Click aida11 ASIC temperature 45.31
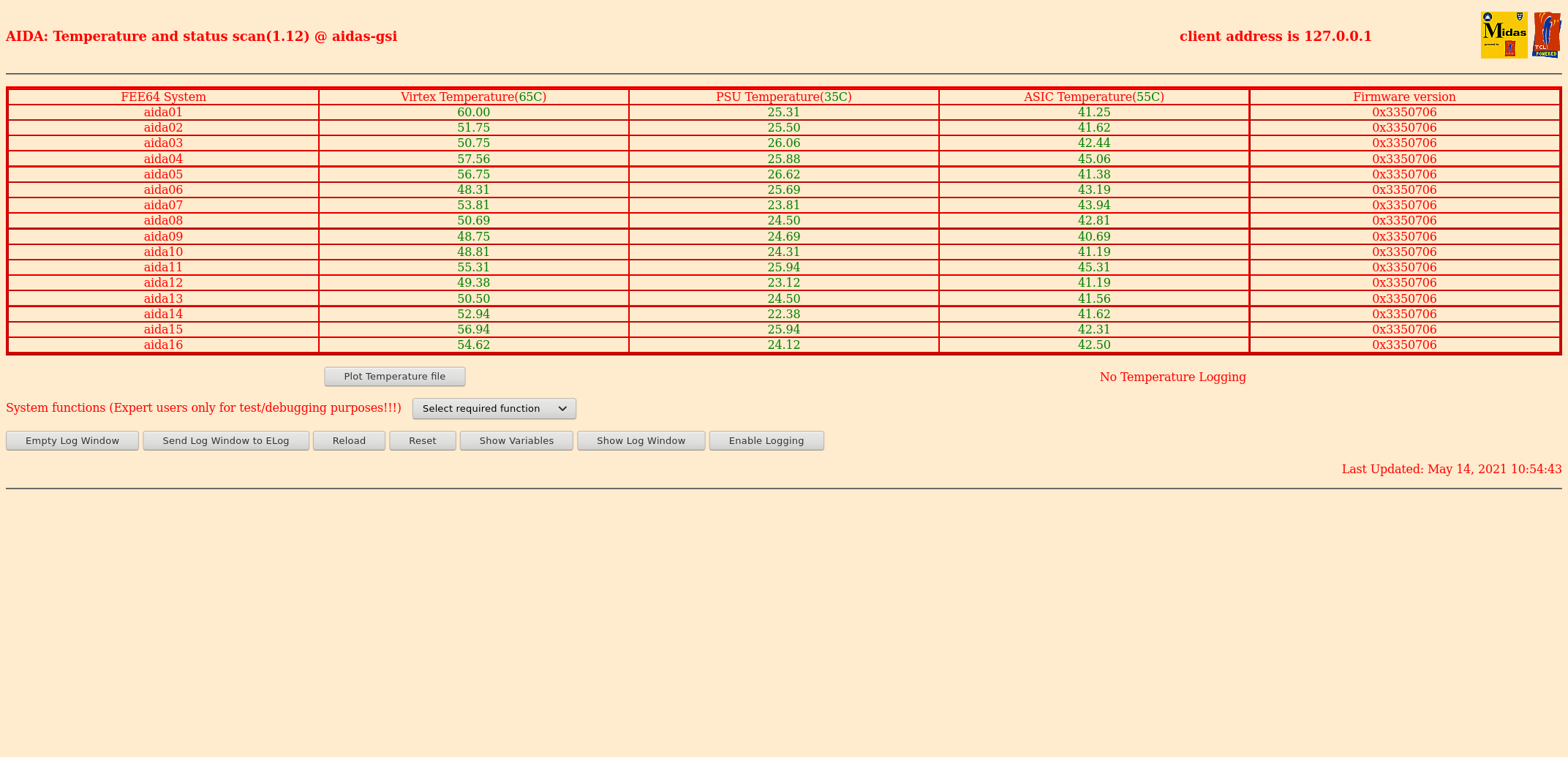The image size is (1568, 757). tap(1094, 268)
